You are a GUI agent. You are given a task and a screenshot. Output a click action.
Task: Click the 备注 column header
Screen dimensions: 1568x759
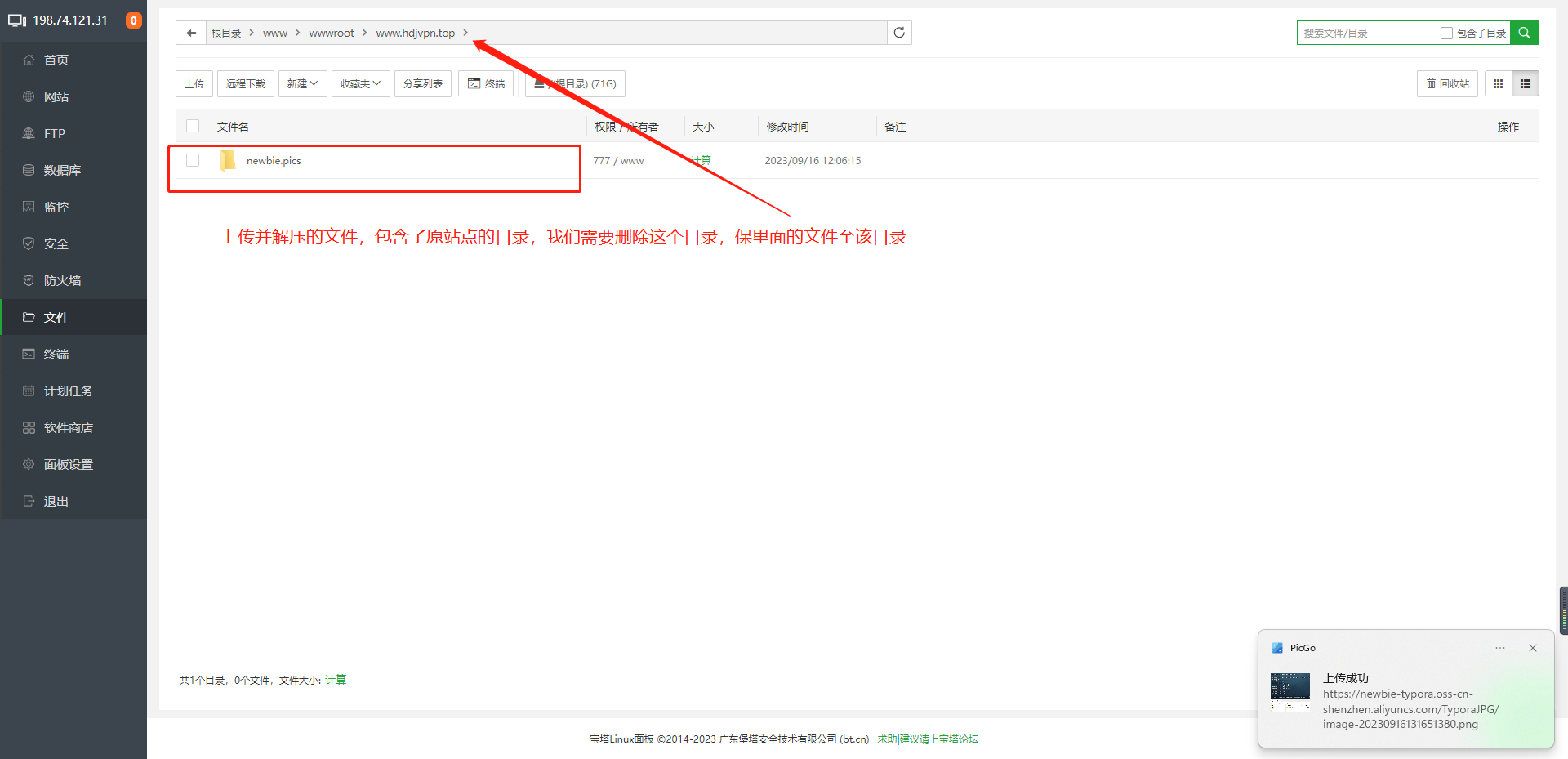tap(895, 127)
